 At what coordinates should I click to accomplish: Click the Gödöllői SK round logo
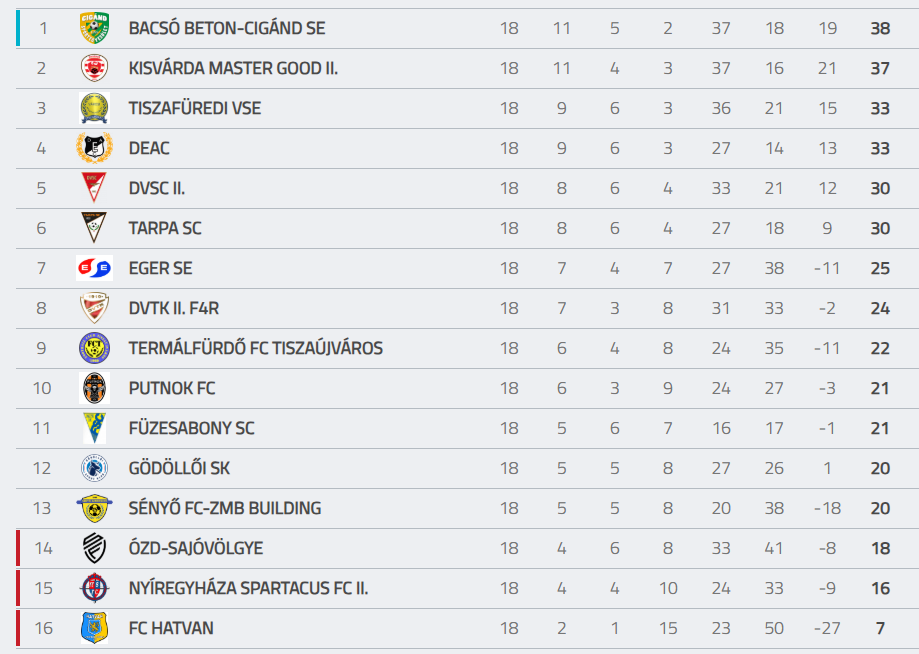tap(95, 468)
